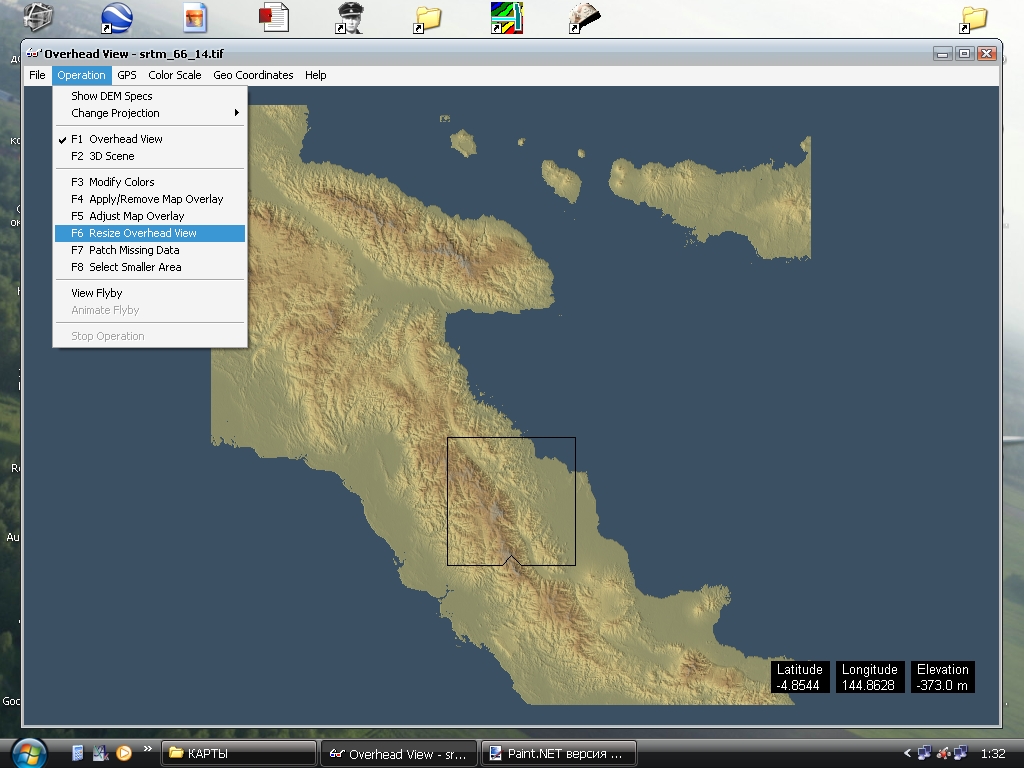This screenshot has width=1024, height=768.
Task: Click inside the square selection on map
Action: click(511, 500)
